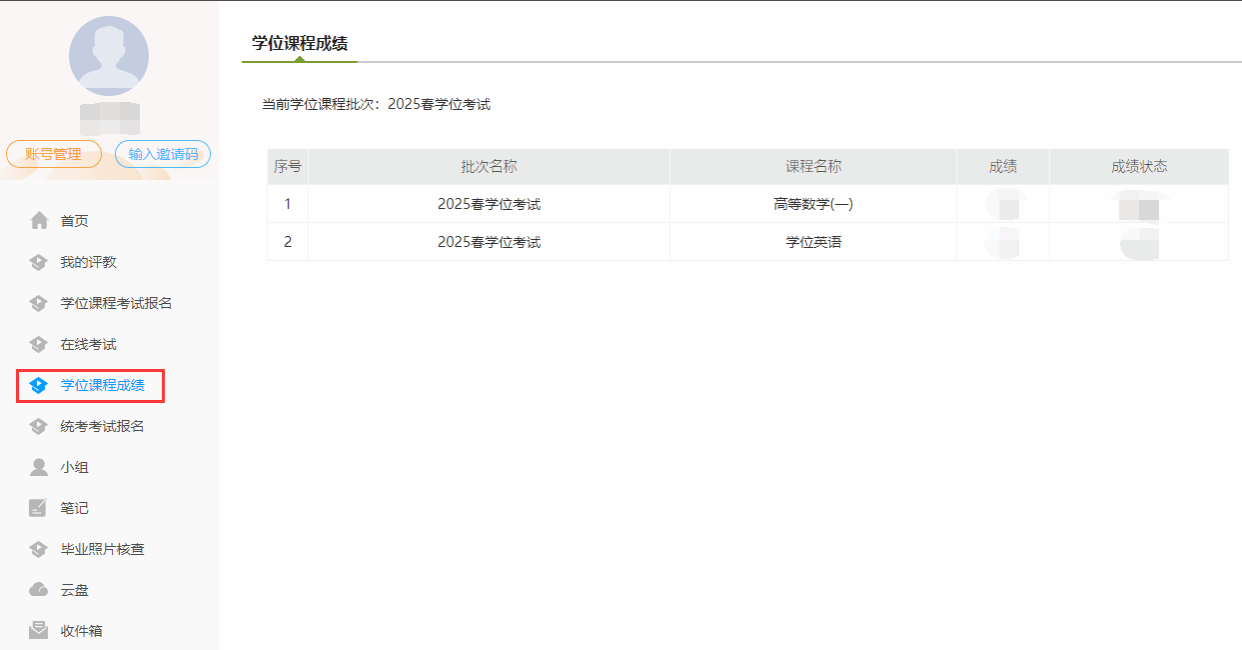Viewport: 1242px width, 650px height.
Task: Select the 学位课程成绩 tab heading
Action: point(299,43)
